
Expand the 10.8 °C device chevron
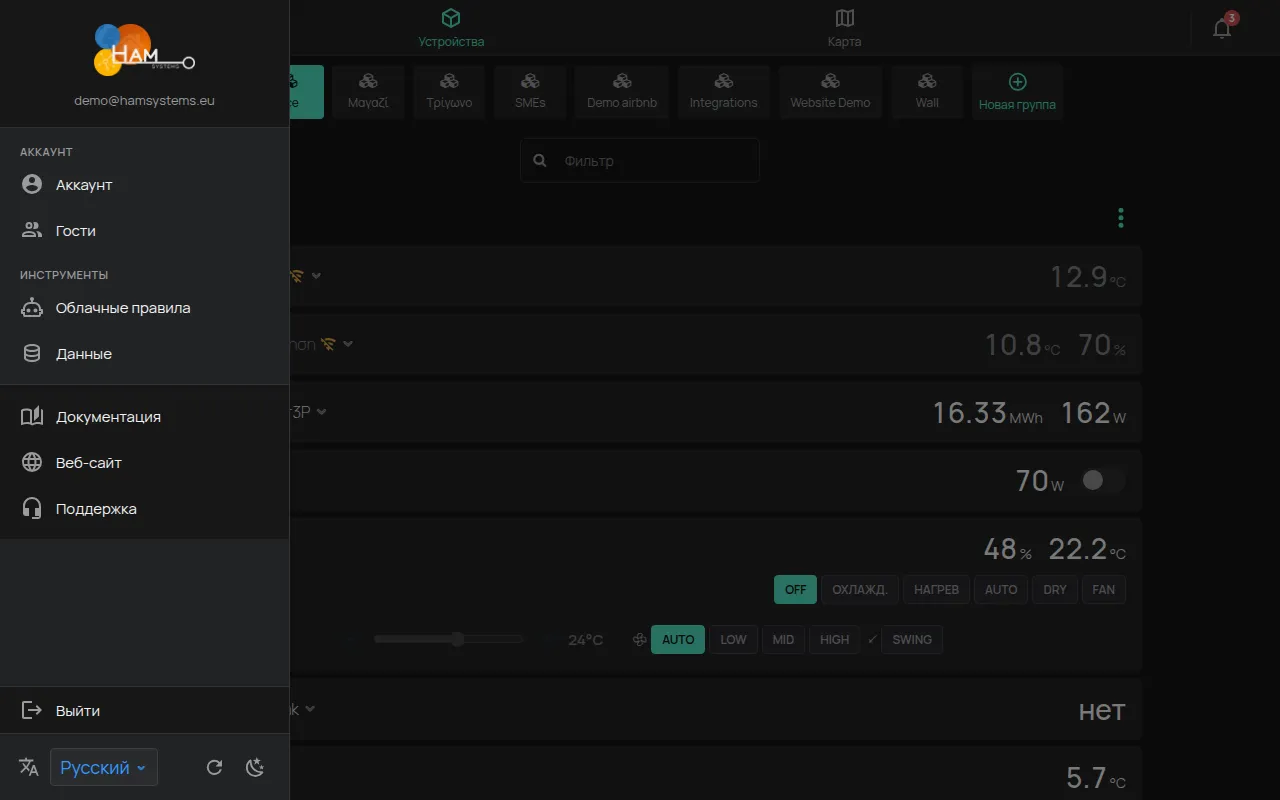(348, 344)
